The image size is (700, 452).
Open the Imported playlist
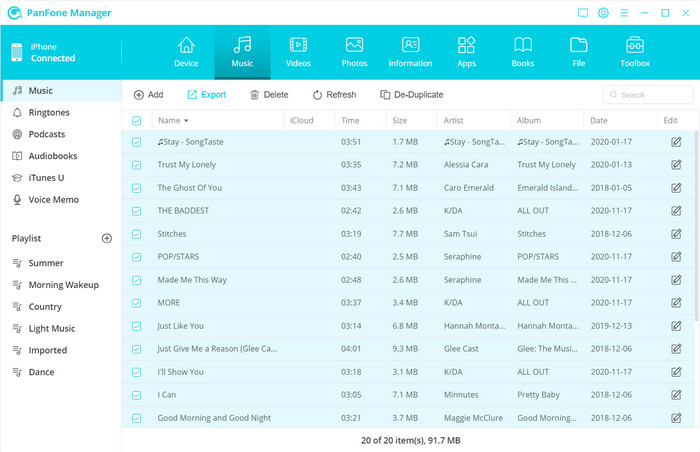(61, 350)
